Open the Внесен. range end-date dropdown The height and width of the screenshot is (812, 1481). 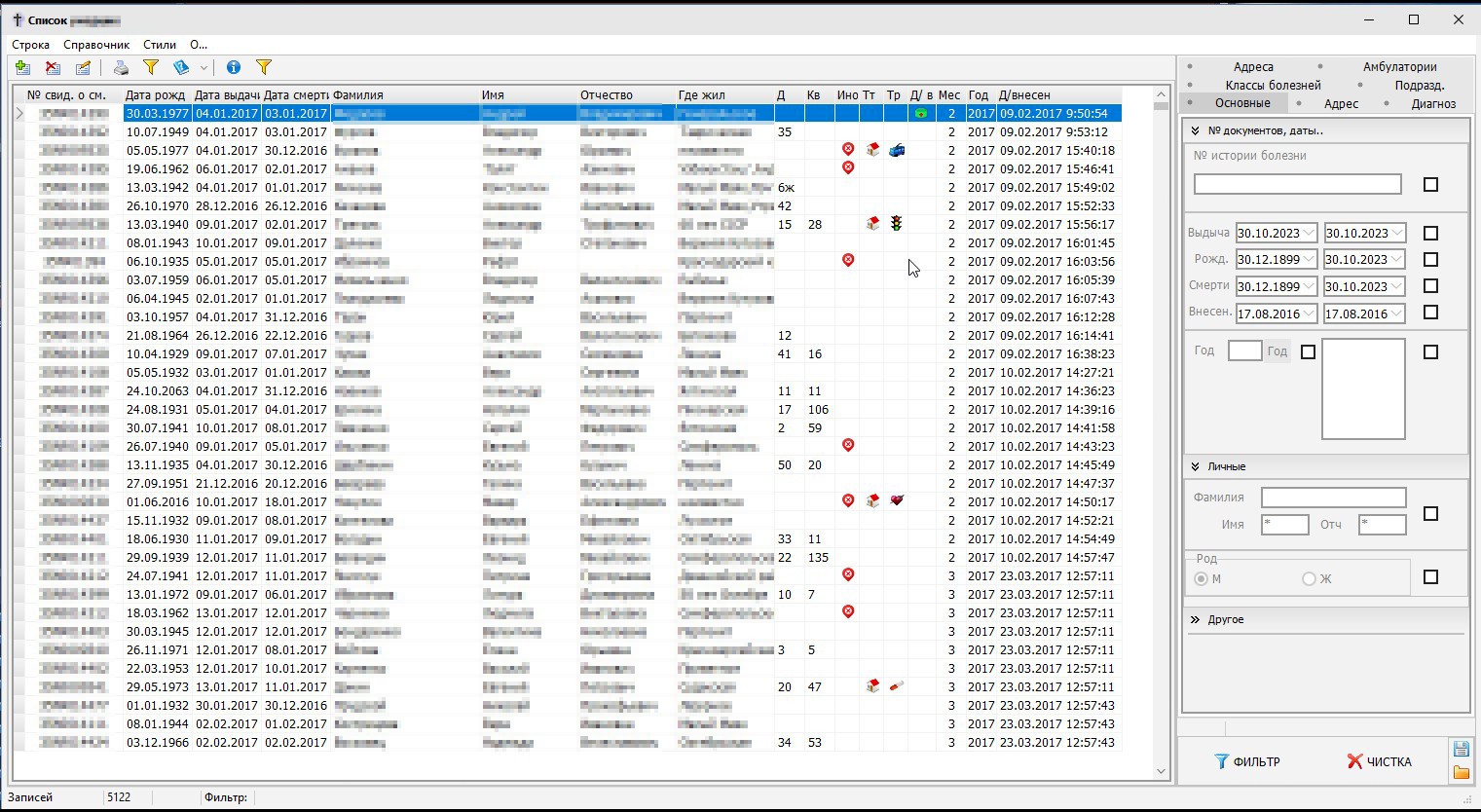(x=1398, y=314)
